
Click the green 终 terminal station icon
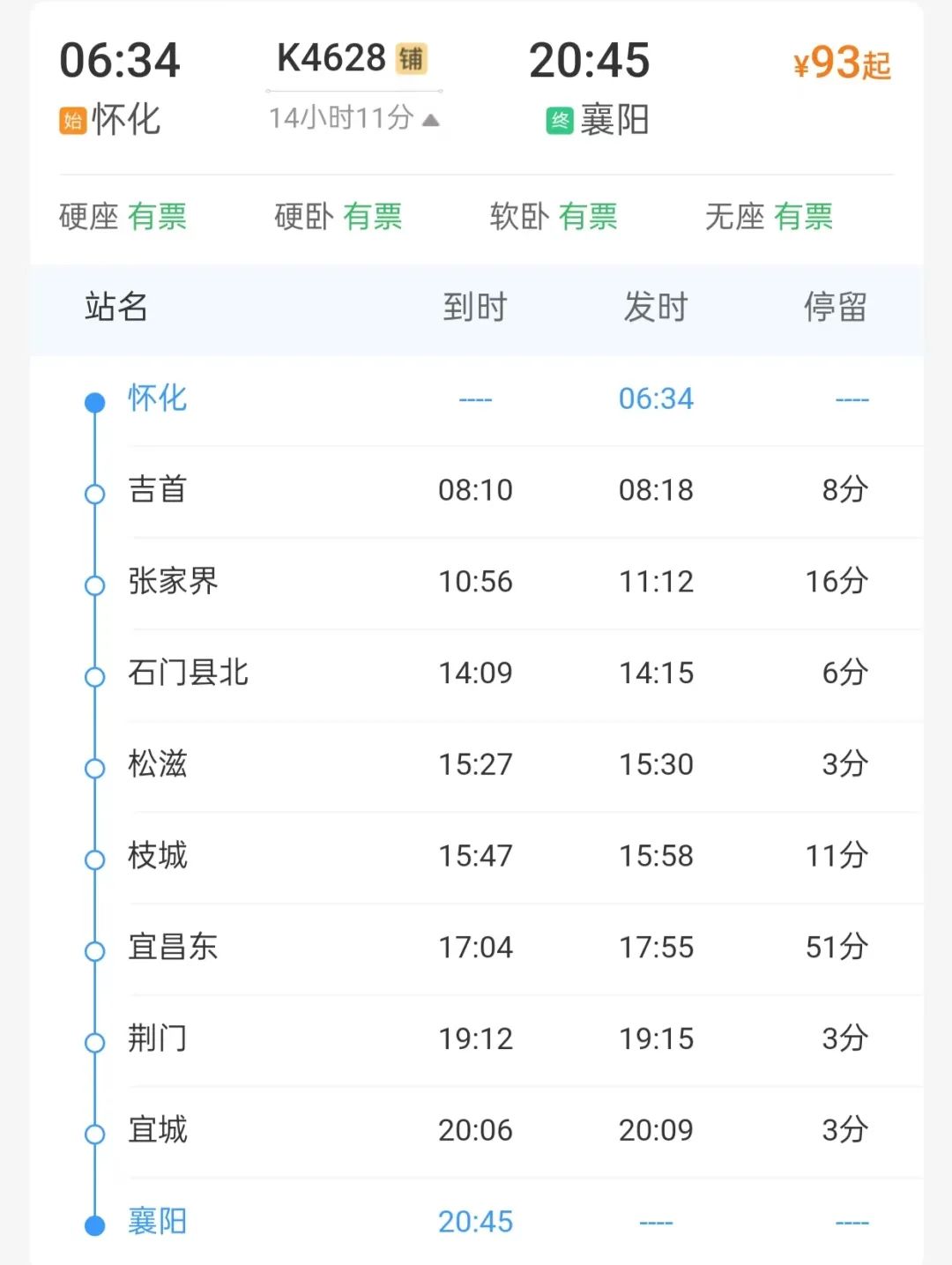[x=560, y=121]
